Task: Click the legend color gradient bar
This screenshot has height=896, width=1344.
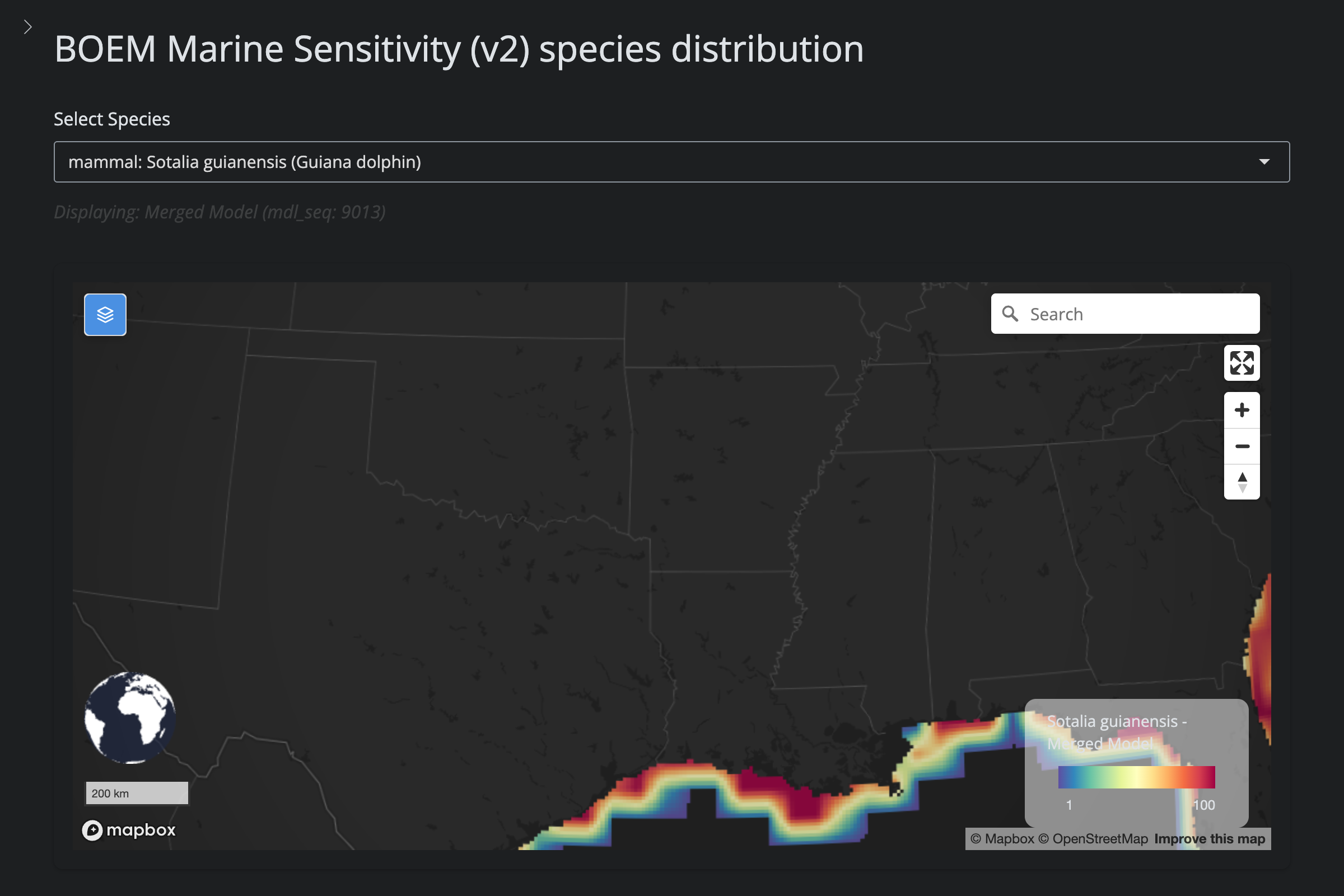Action: pyautogui.click(x=1136, y=777)
